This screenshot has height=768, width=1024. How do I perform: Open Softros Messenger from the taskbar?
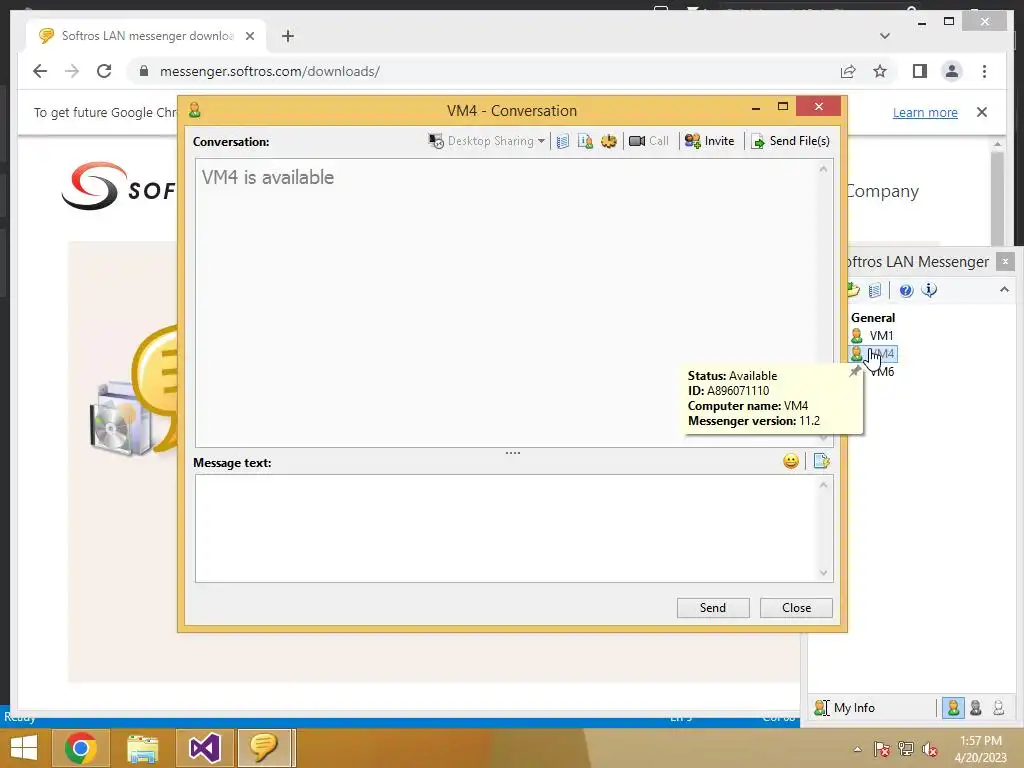[264, 748]
